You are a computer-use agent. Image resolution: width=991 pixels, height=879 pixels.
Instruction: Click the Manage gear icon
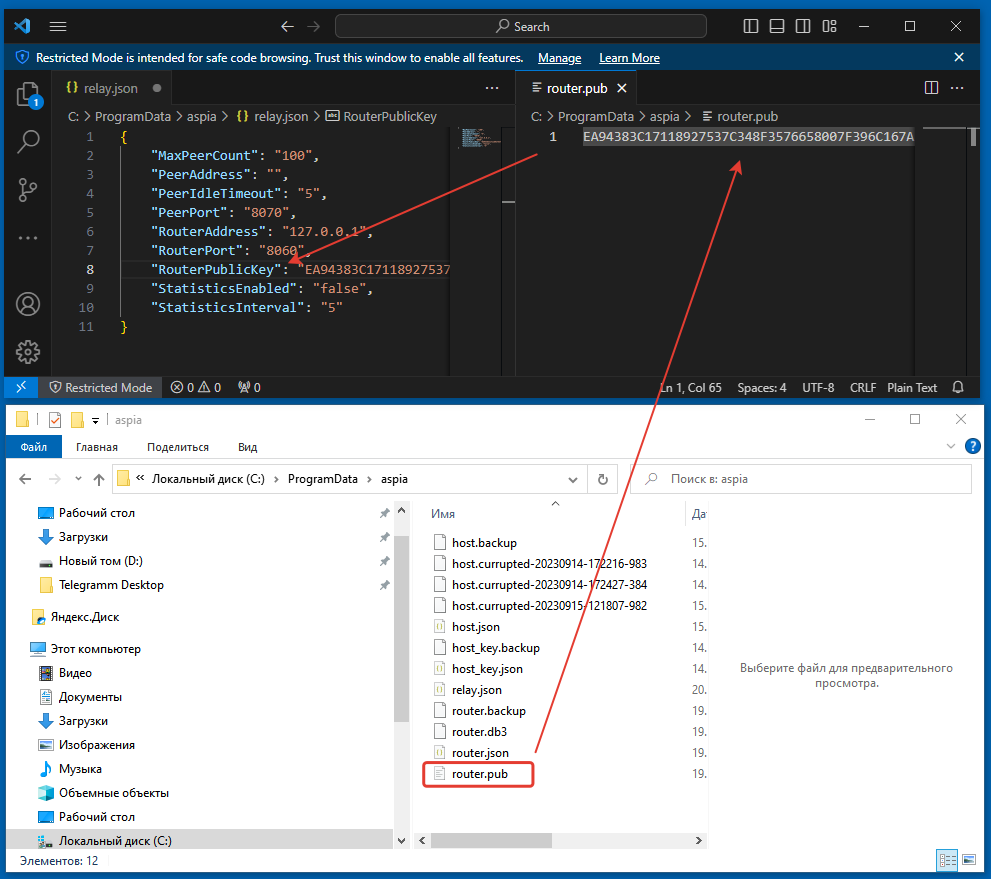point(28,351)
